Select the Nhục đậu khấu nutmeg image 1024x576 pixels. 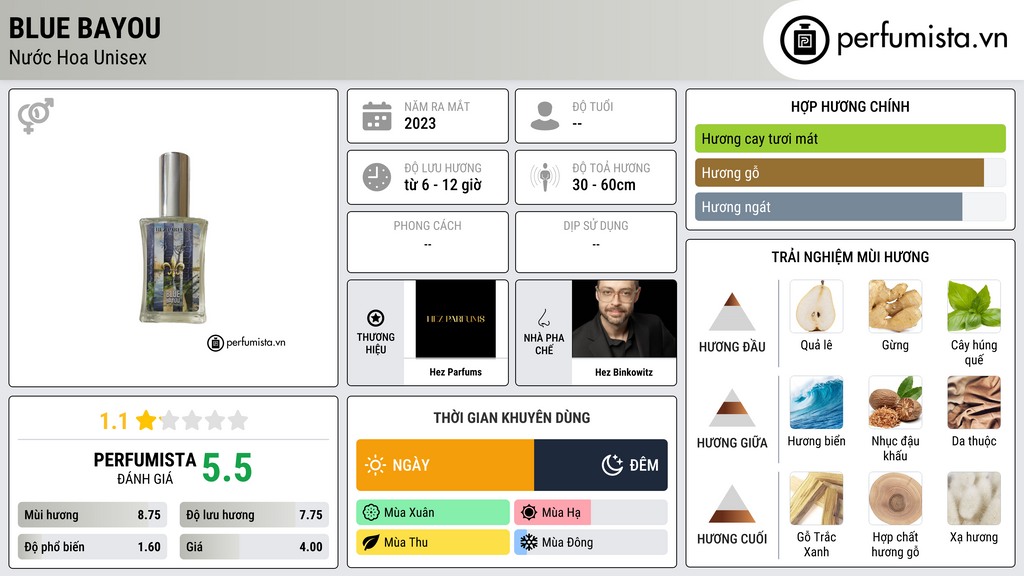point(895,402)
